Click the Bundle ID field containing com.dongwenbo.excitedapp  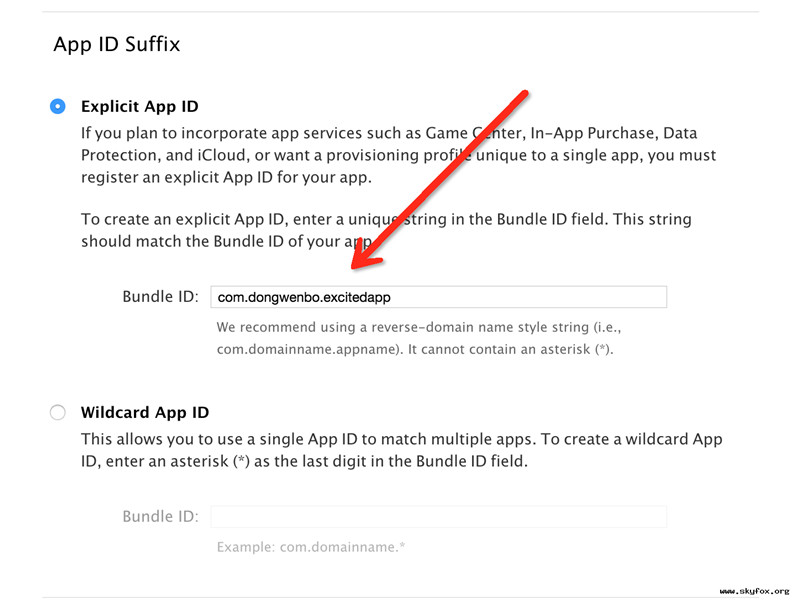(x=438, y=297)
